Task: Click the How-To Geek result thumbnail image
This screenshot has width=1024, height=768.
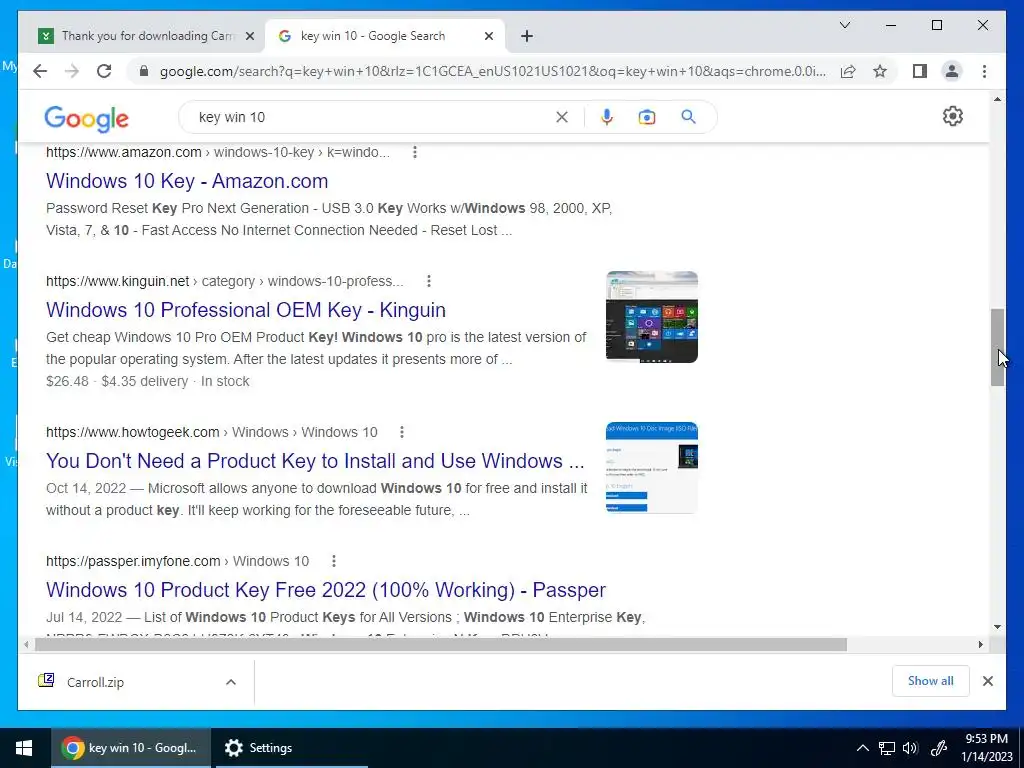Action: (x=652, y=468)
